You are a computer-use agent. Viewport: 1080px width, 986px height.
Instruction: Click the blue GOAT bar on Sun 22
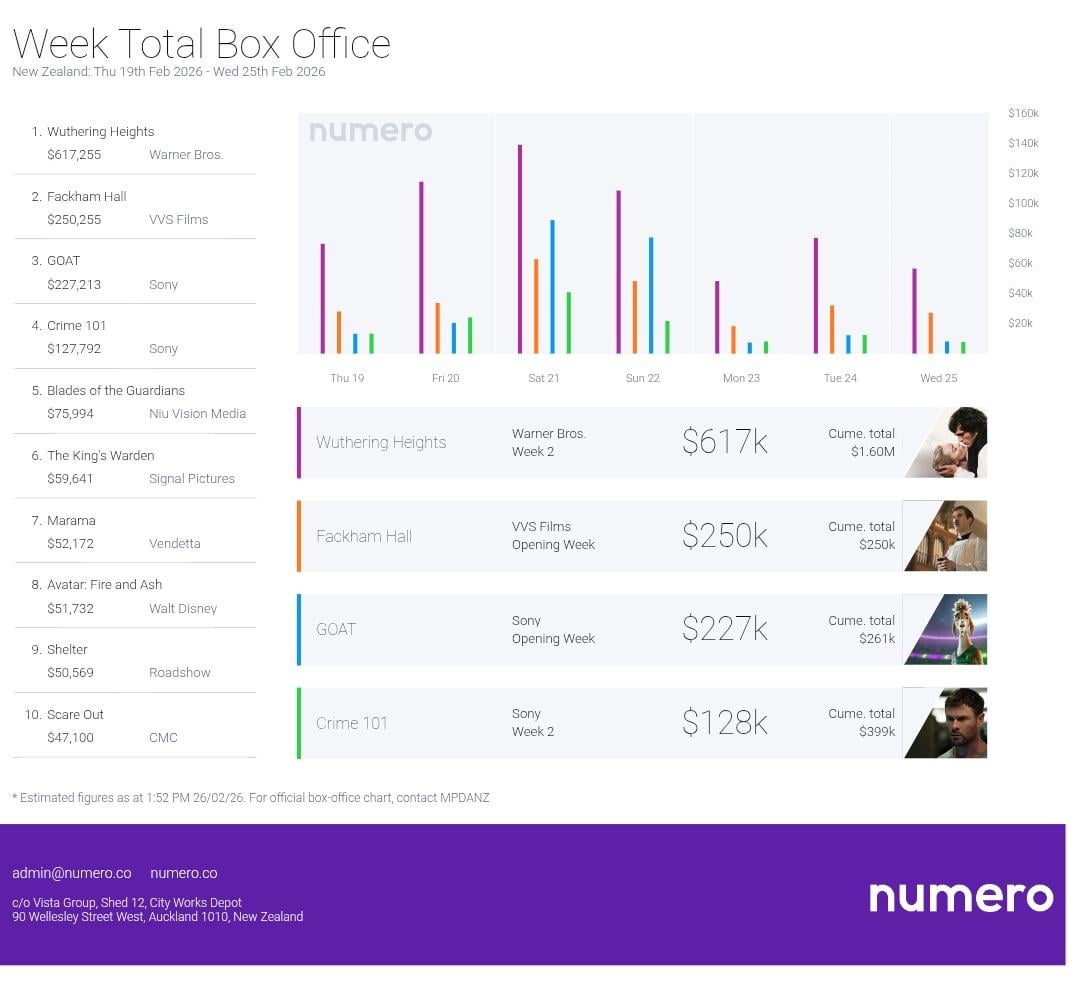pyautogui.click(x=651, y=295)
